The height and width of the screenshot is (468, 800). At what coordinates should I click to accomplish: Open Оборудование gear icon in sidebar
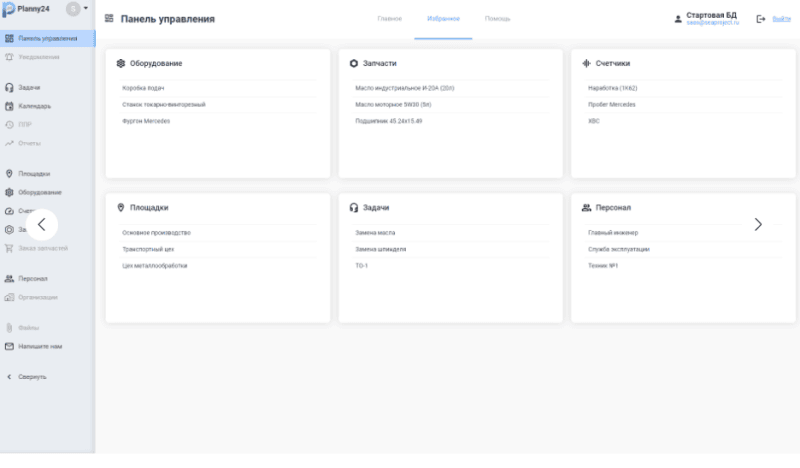9,192
